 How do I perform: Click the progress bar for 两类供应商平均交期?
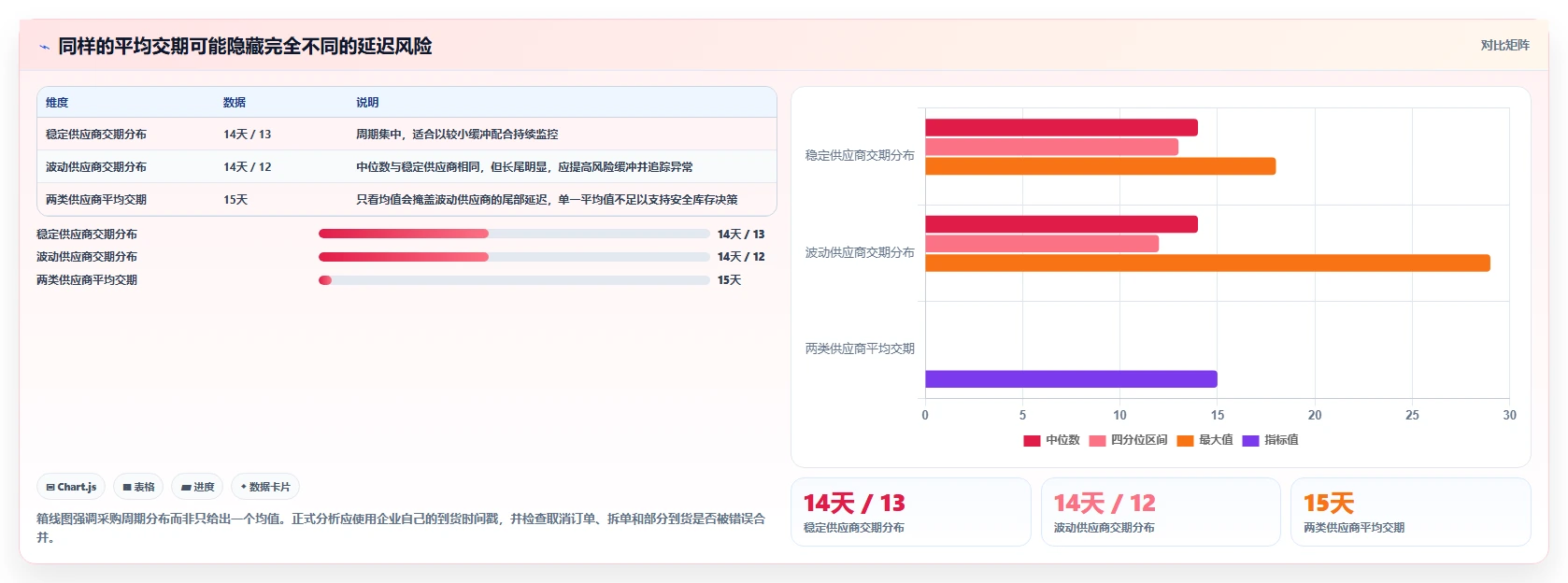click(514, 280)
